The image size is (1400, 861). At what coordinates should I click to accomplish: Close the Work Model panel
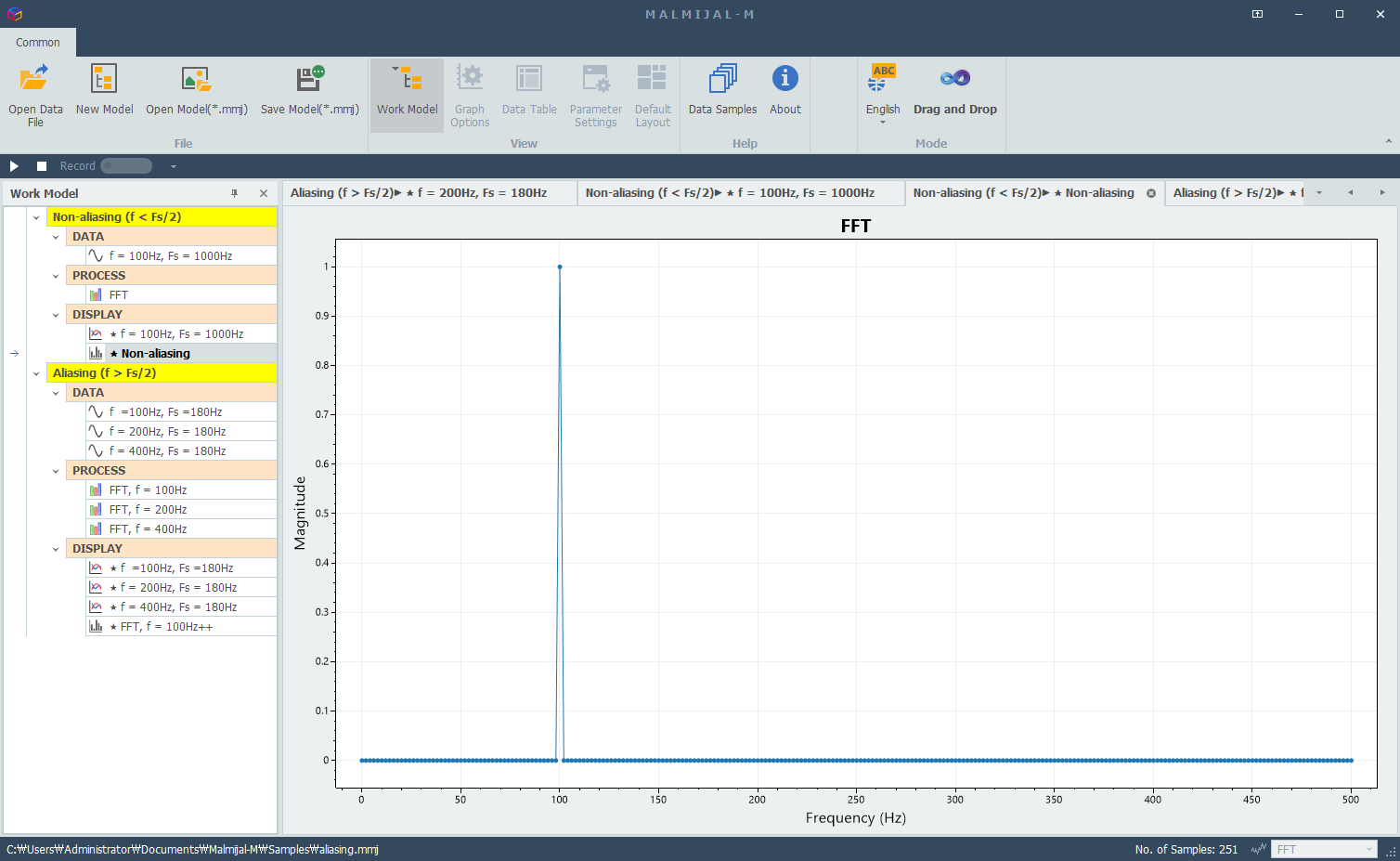tap(264, 193)
